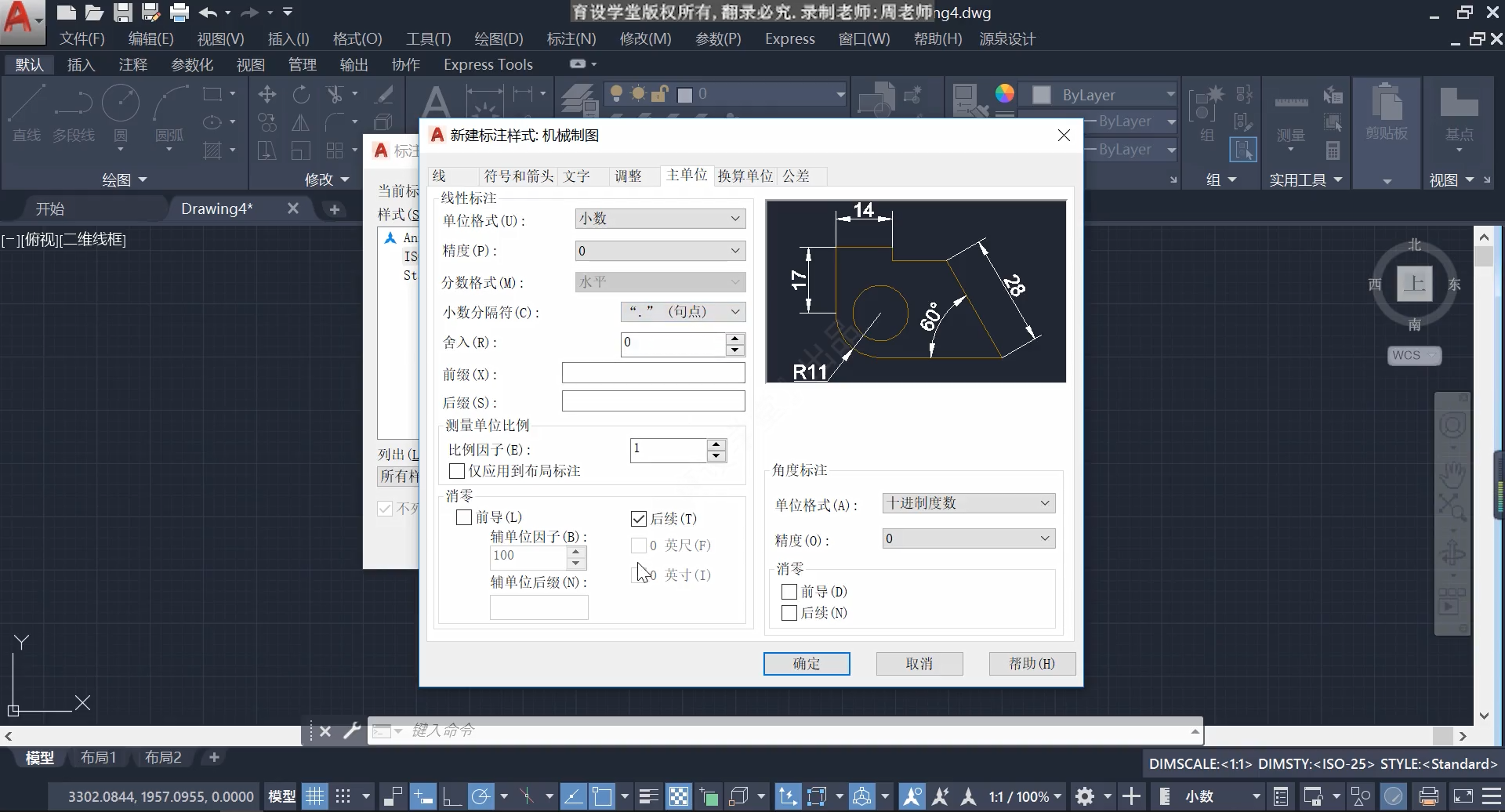Click the Help button in dialog

click(1032, 664)
